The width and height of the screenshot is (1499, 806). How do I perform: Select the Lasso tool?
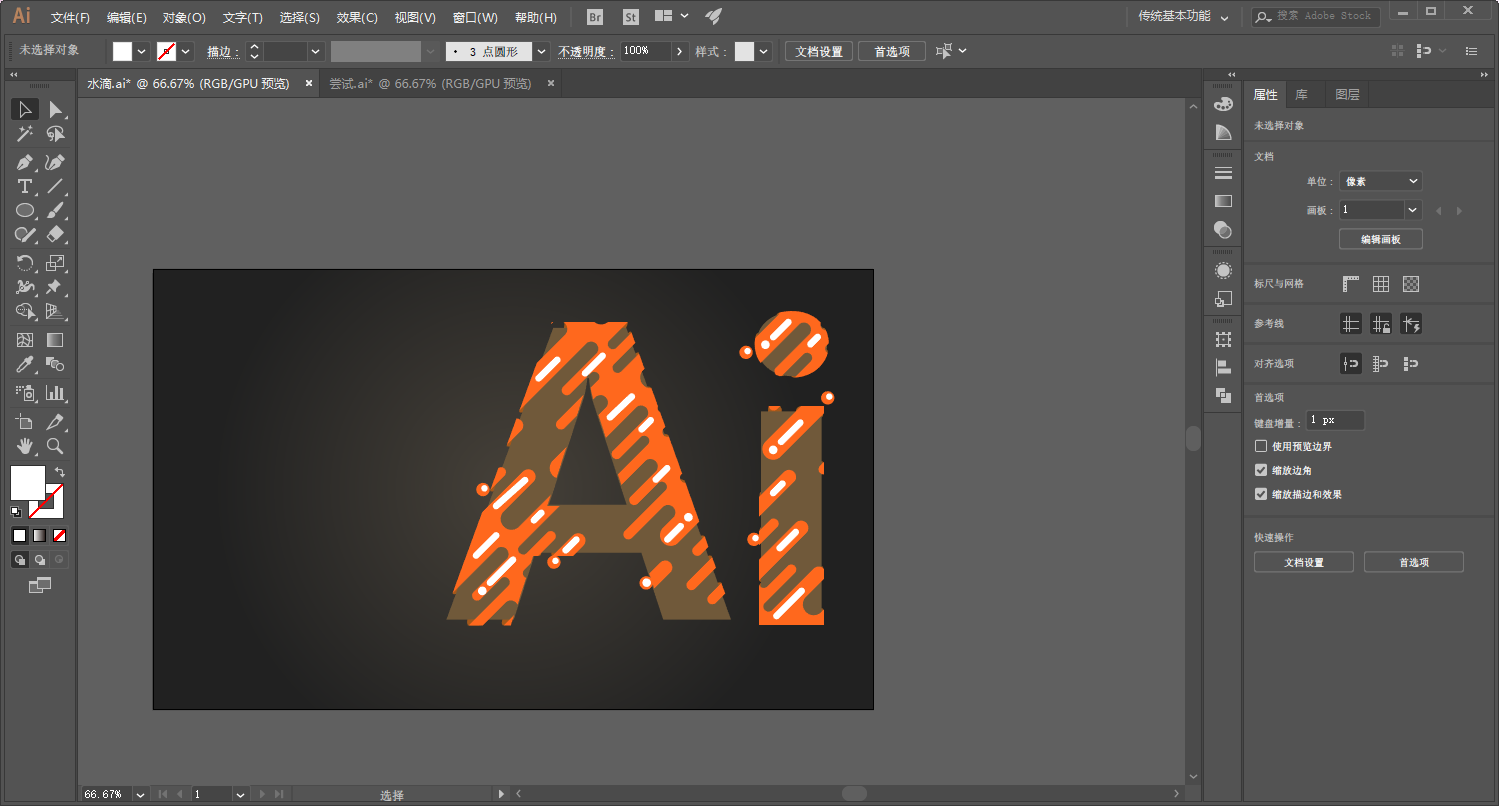(56, 133)
